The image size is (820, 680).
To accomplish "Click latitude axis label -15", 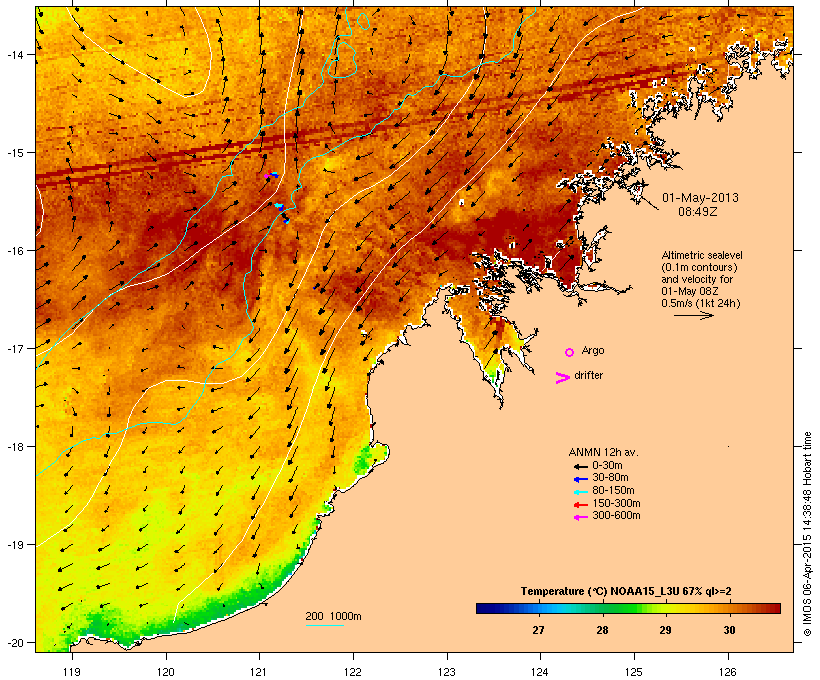I will pyautogui.click(x=15, y=153).
